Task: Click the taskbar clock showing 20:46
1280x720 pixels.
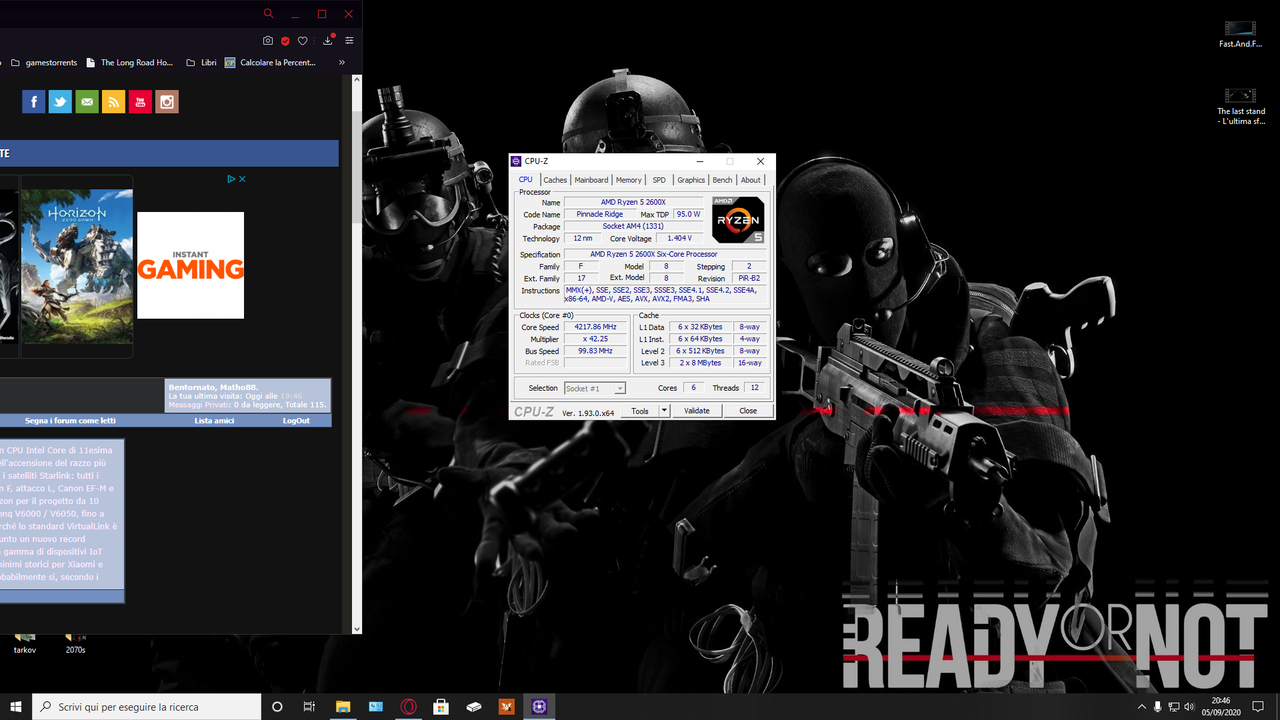Action: click(x=1221, y=707)
